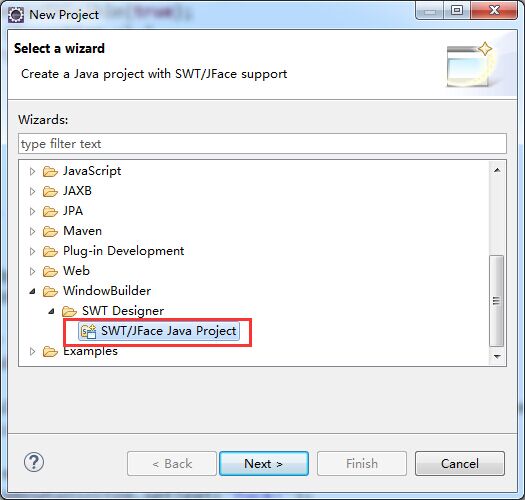Click the Examples folder icon
This screenshot has width=525, height=500.
[50, 351]
